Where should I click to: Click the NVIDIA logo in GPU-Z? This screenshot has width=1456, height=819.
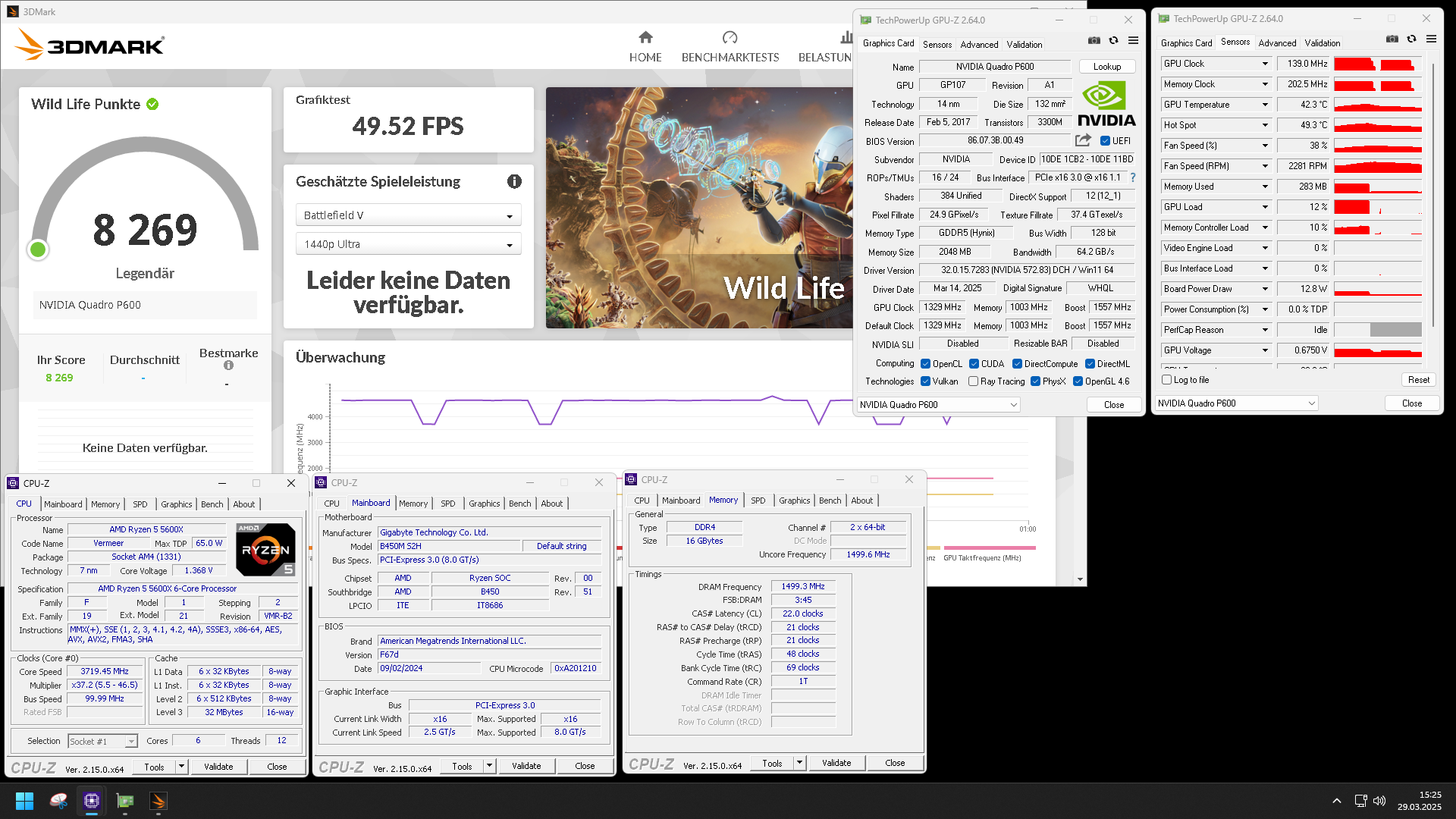(1106, 104)
